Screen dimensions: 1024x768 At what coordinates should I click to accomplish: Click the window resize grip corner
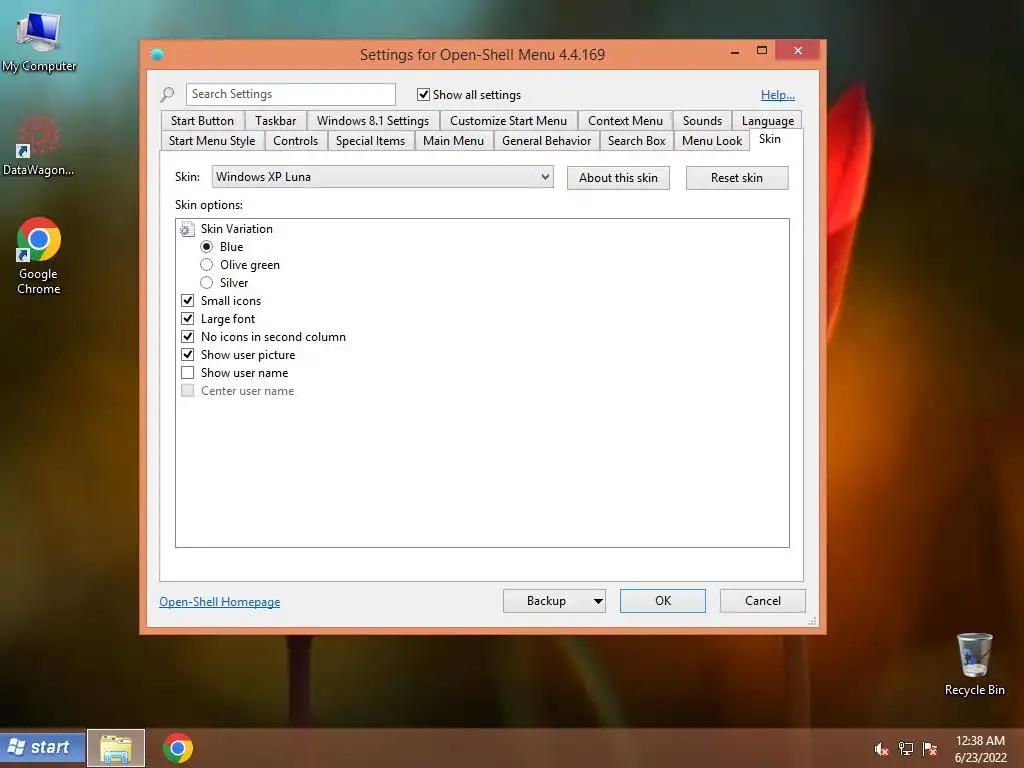pos(812,621)
